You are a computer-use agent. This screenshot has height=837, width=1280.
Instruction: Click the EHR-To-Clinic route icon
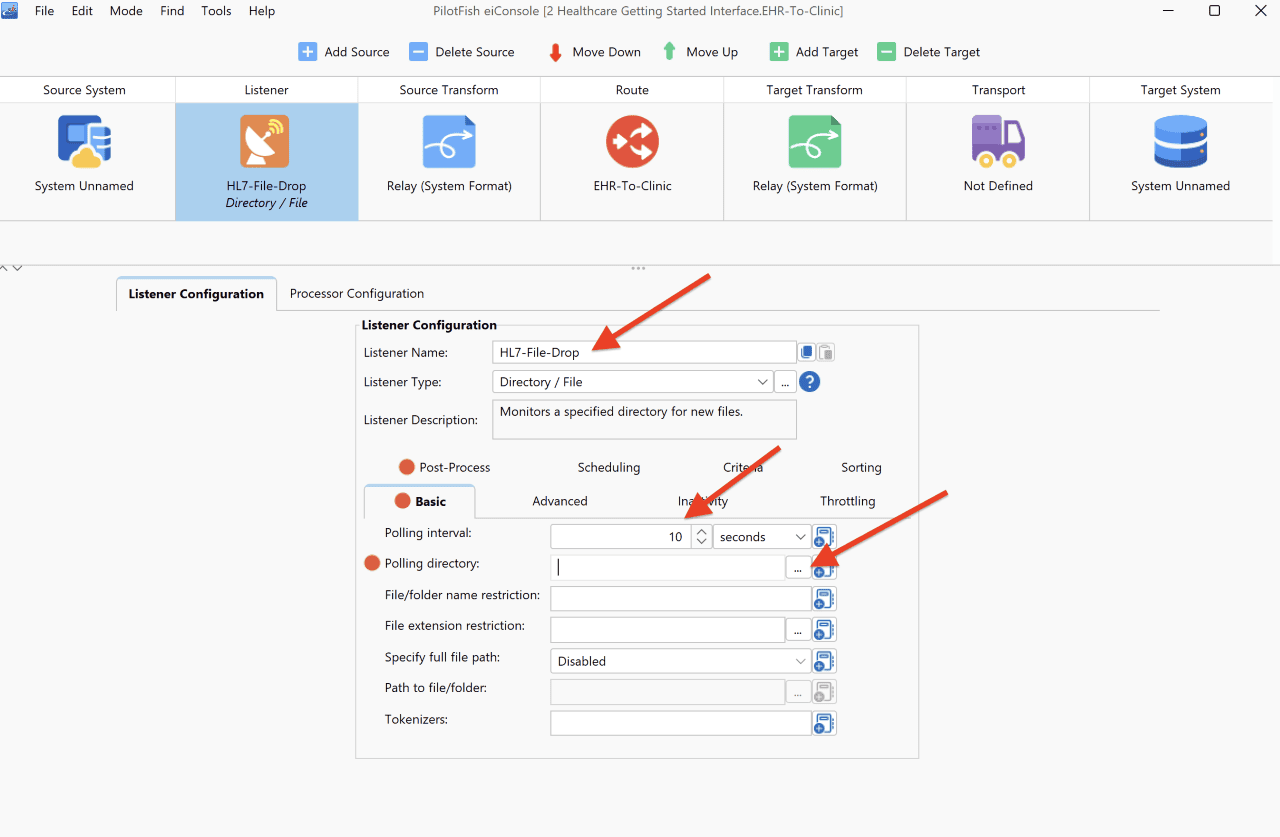632,141
